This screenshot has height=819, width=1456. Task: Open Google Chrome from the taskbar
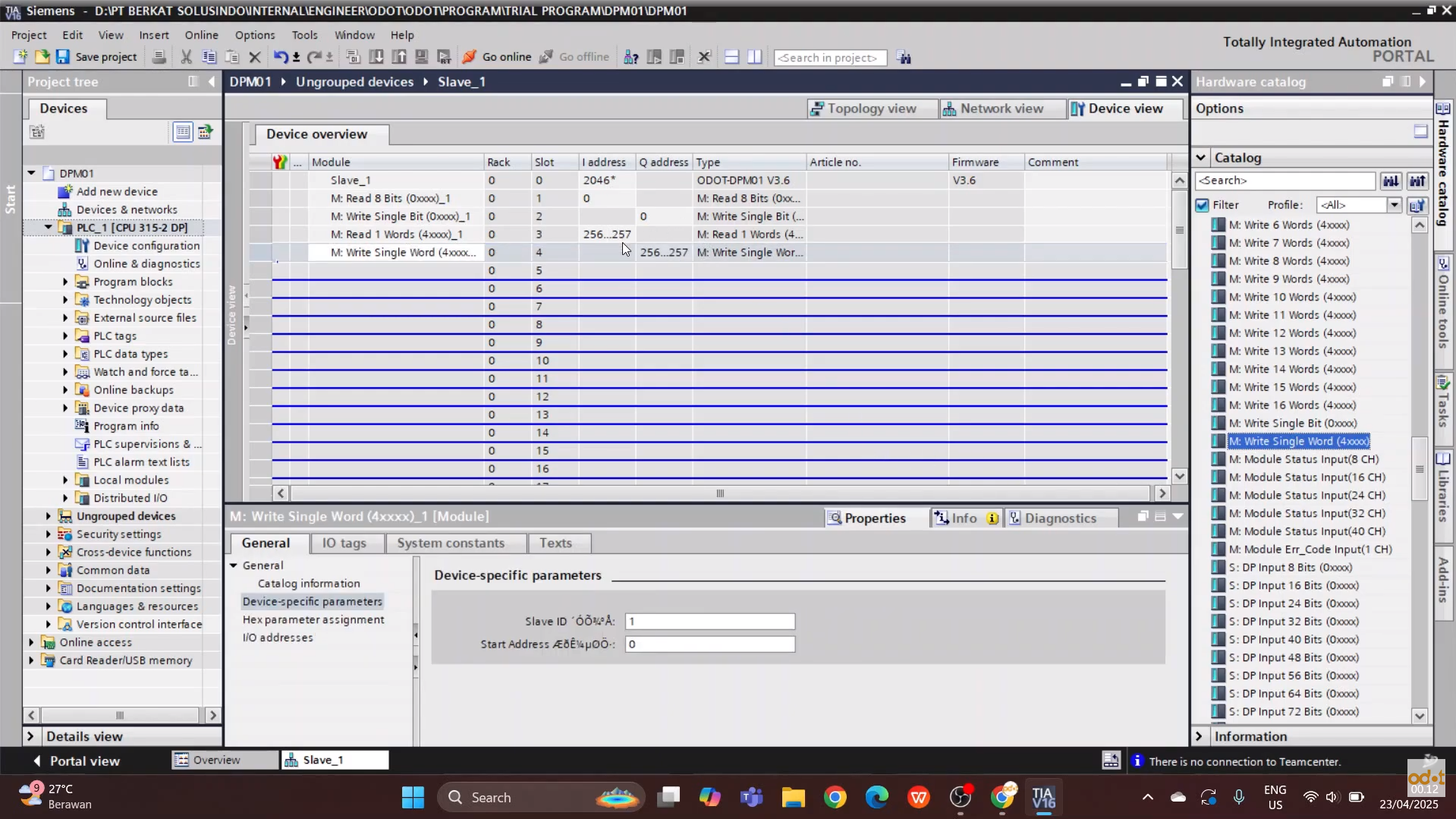(x=835, y=797)
